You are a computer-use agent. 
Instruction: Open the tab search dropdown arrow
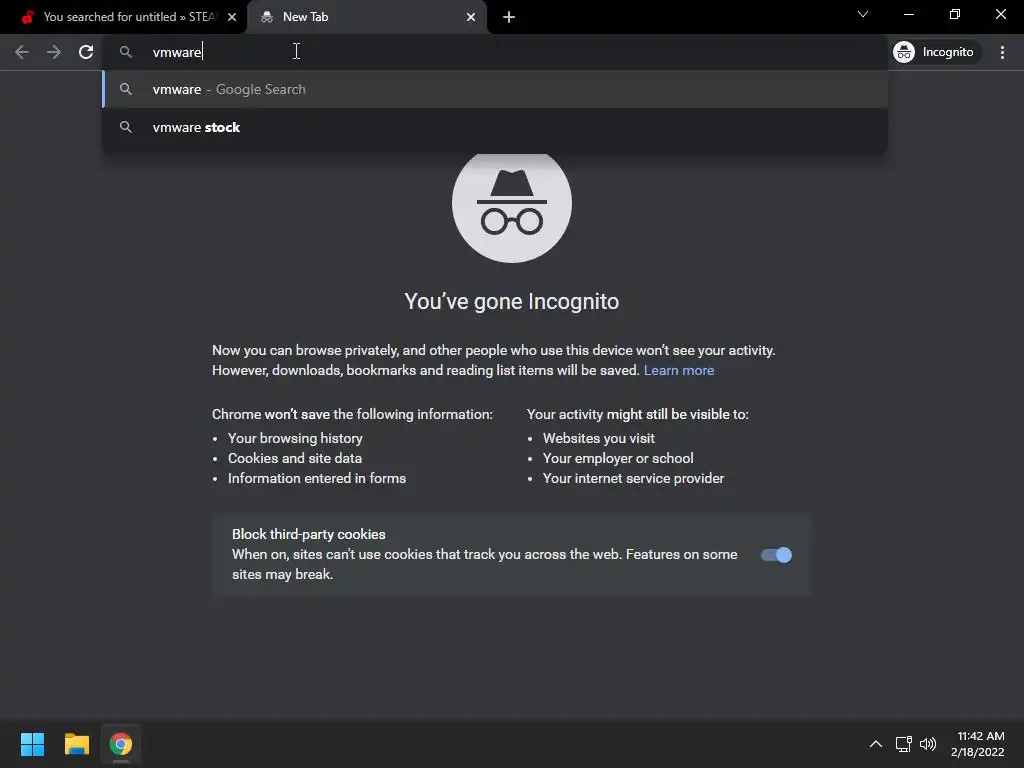point(863,14)
